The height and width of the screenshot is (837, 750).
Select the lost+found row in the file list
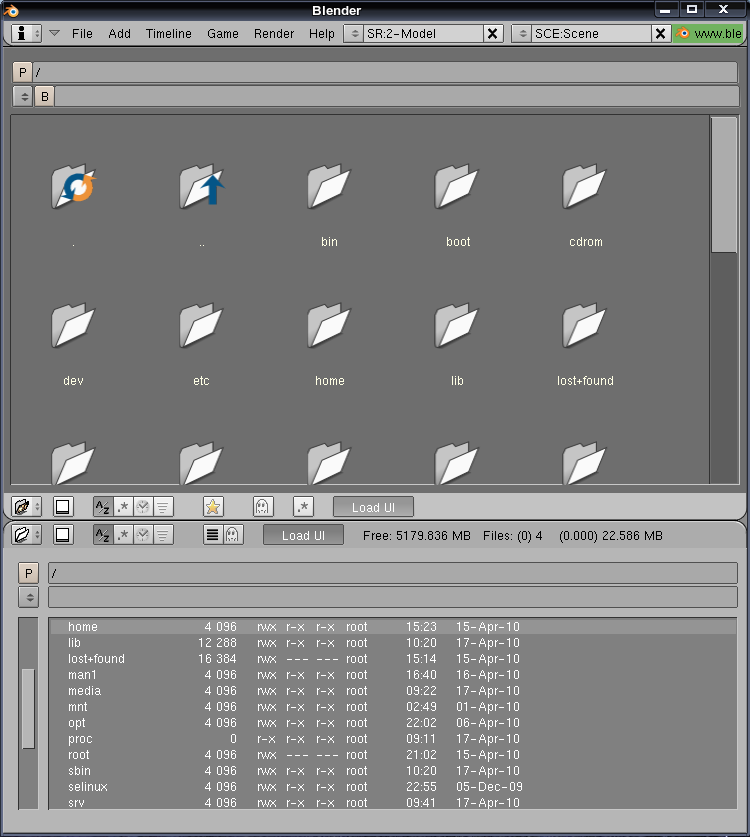[393, 659]
